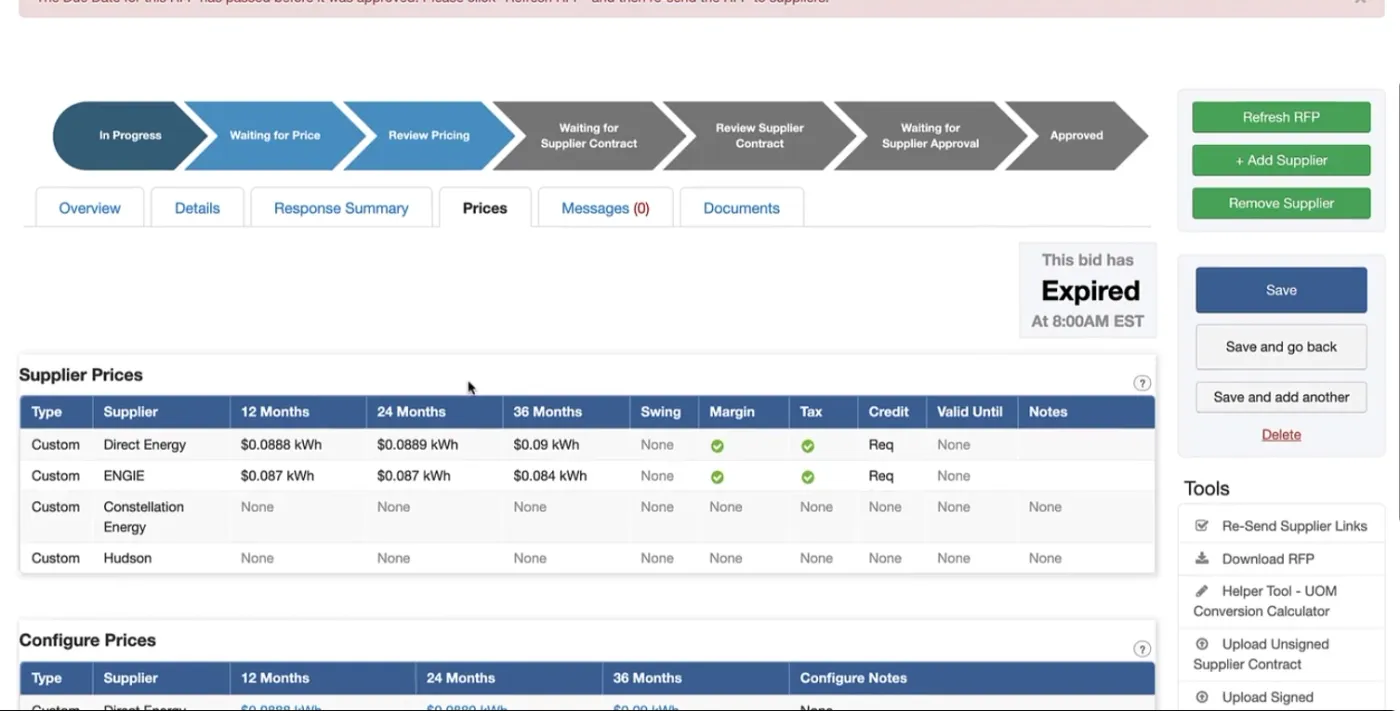Click the Direct Energy name in Supplier Prices
Screen dimensions: 1400x711
(145, 445)
